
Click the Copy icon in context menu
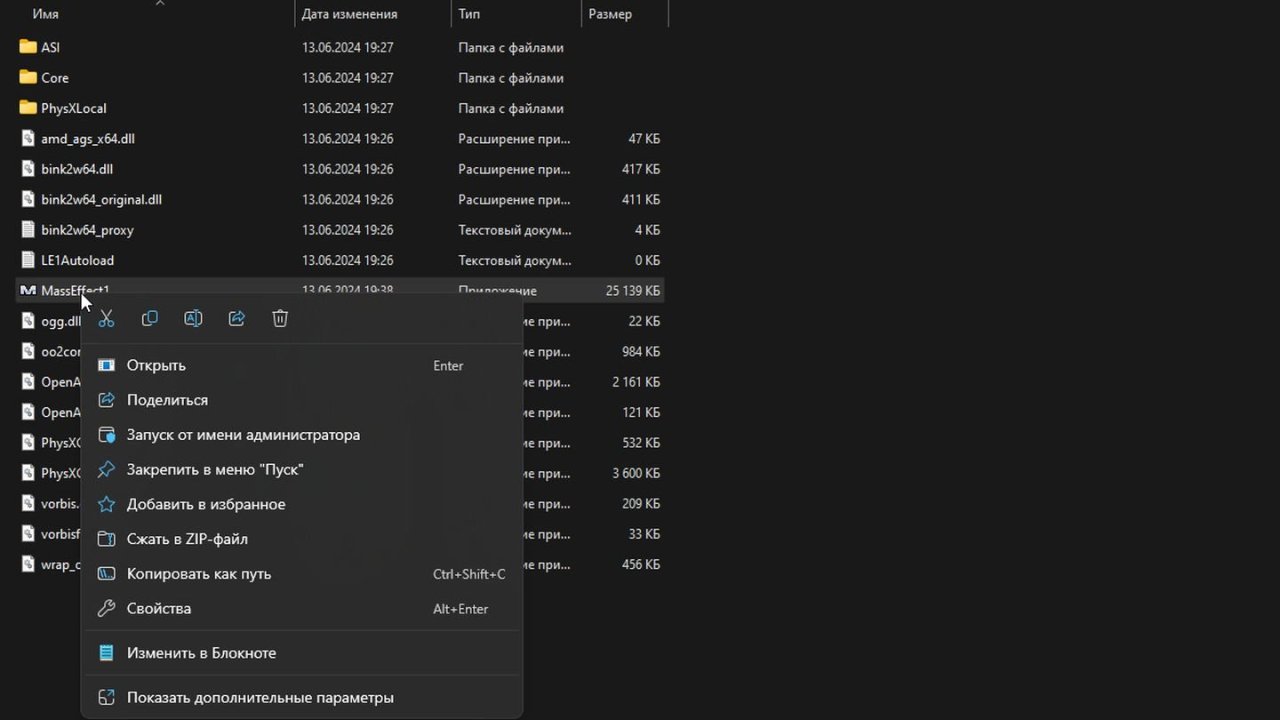[150, 319]
